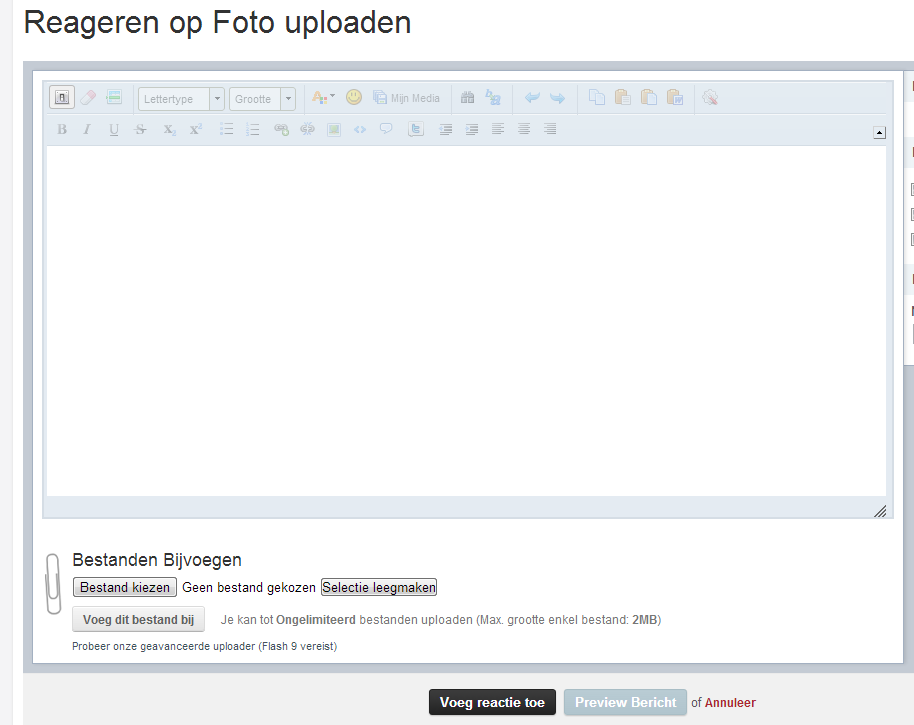Viewport: 914px width, 725px height.
Task: Toggle superscript formatting
Action: click(195, 129)
